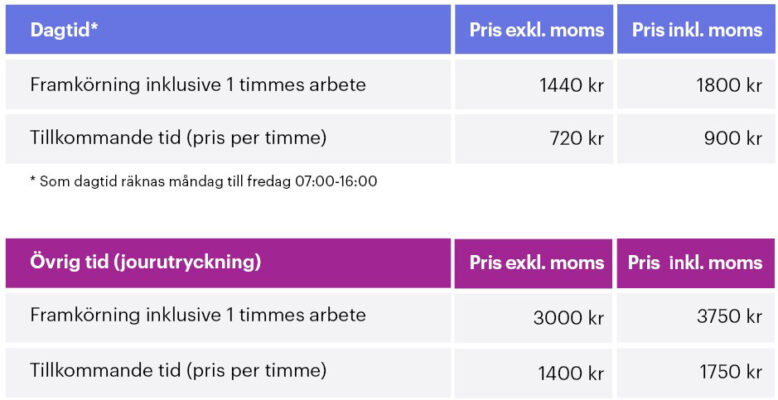
Task: Click 'Tillkommande tid (pris per timme)' under Övrig tid
Action: (x=178, y=371)
